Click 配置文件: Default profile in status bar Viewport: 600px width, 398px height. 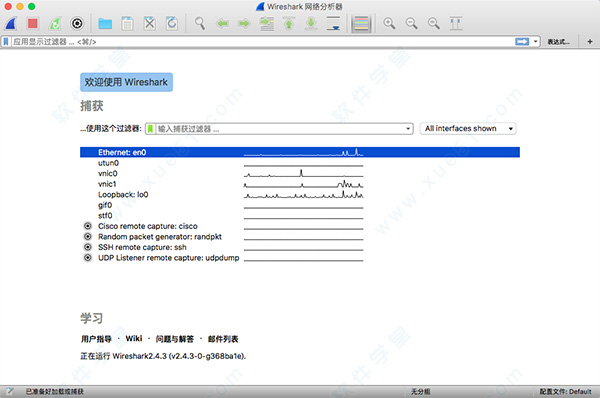(566, 391)
